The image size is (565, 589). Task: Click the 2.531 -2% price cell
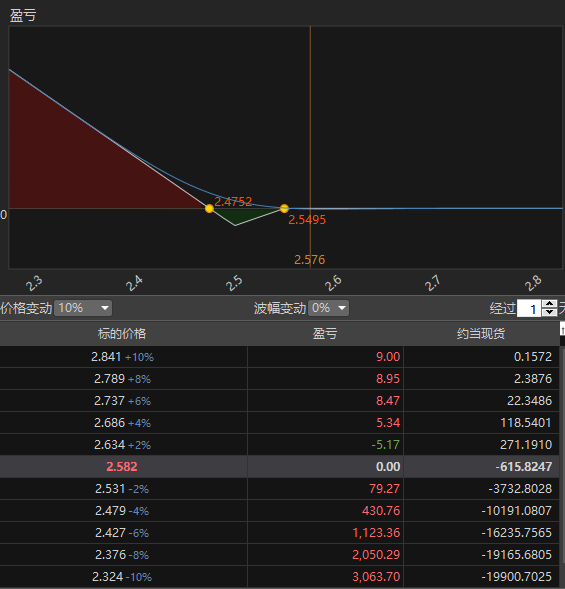[122, 489]
